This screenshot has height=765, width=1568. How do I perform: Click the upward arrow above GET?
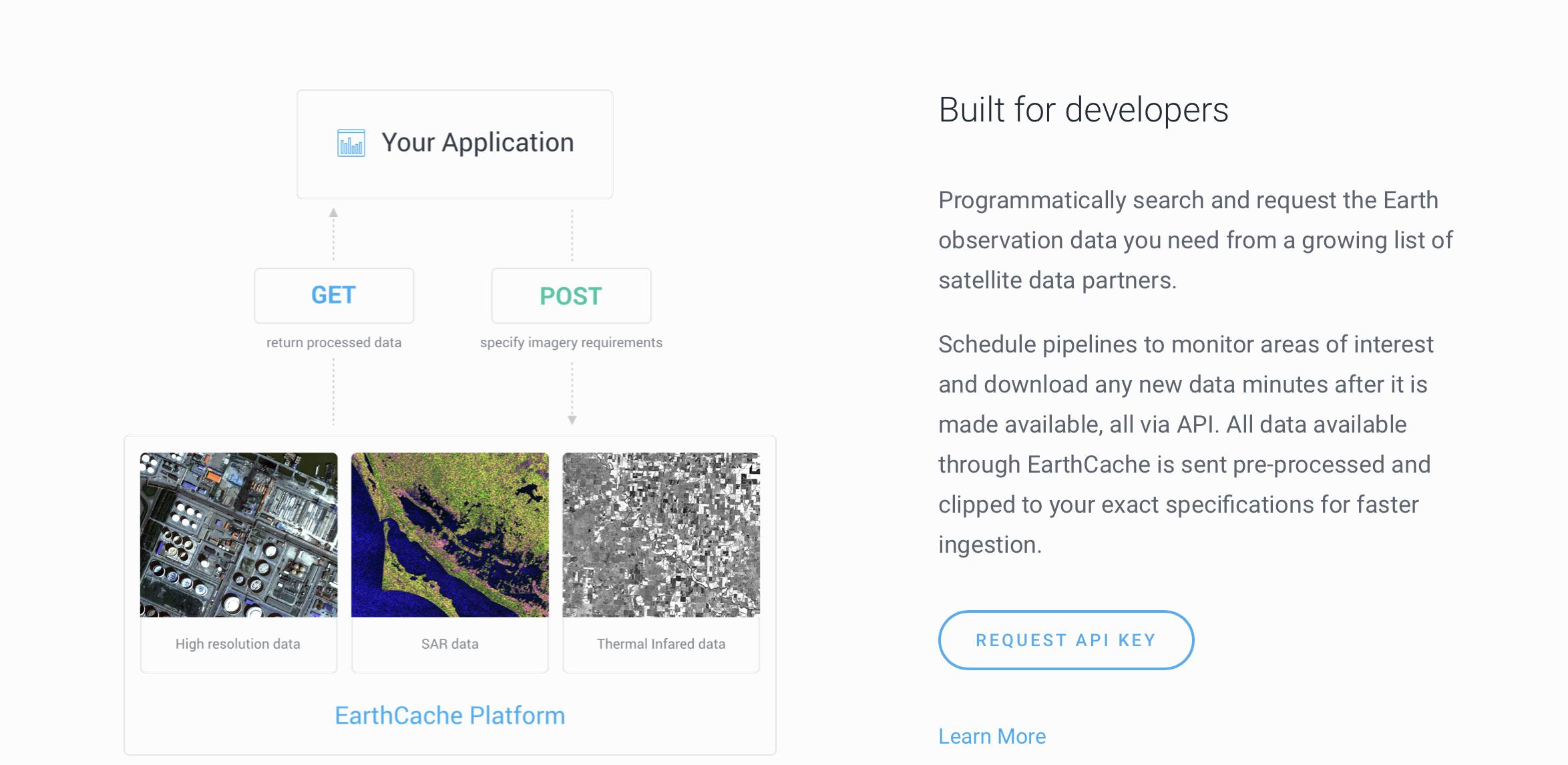(x=333, y=213)
